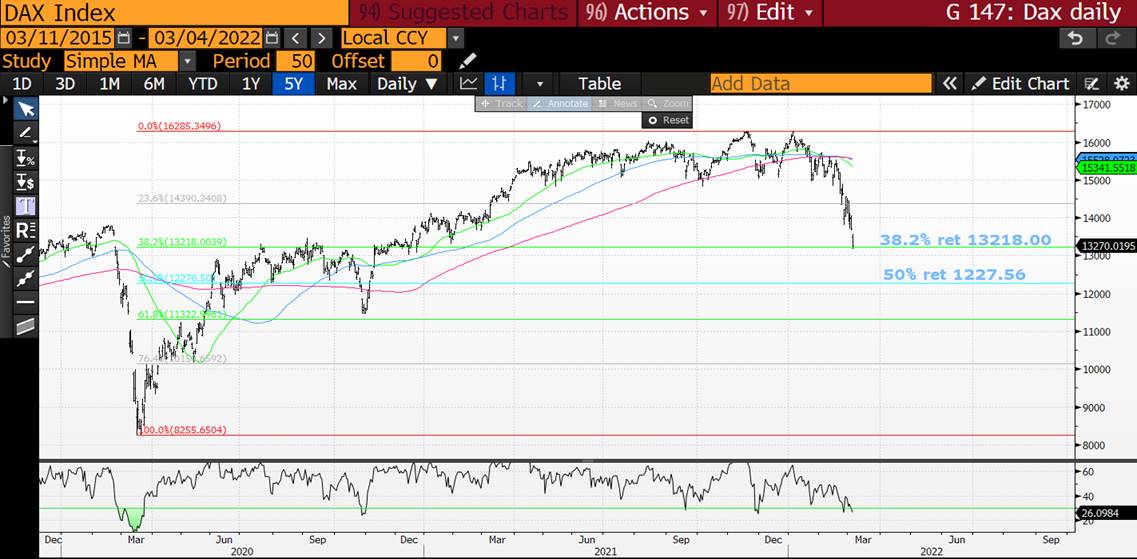Screen dimensions: 1137x559
Task: Select the extended line with nodes tool
Action: (x=26, y=278)
